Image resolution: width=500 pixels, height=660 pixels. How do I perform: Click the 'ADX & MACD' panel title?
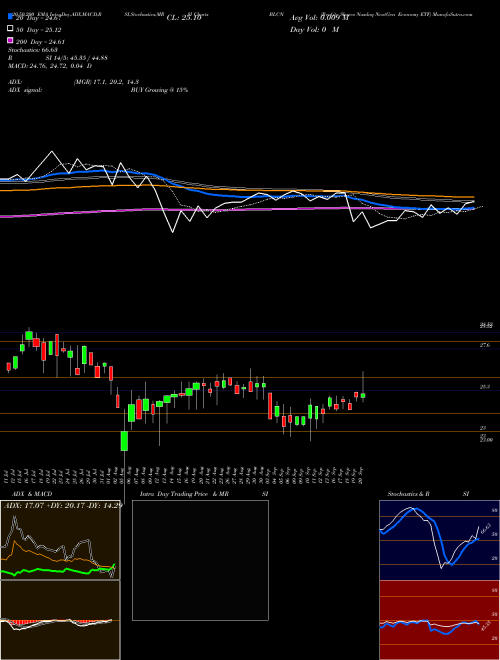(x=32, y=494)
